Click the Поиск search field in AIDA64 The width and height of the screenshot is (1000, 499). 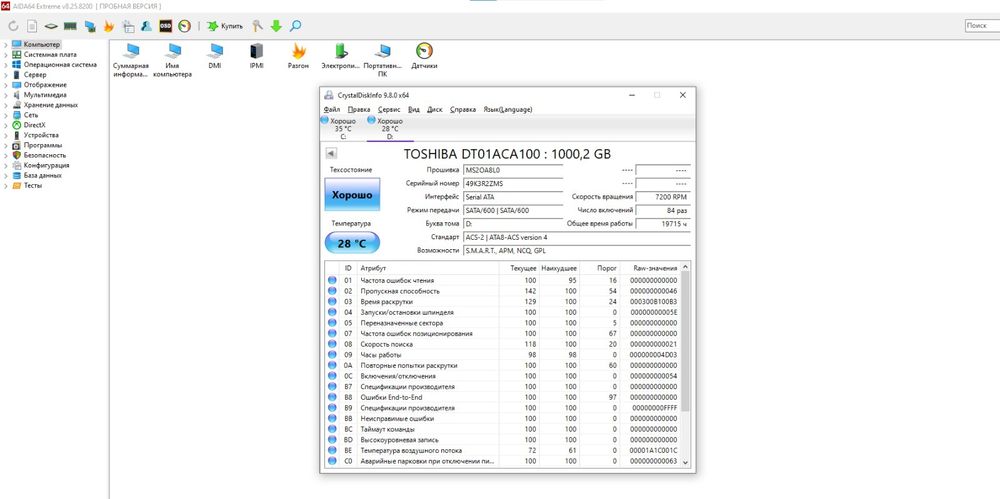pyautogui.click(x=982, y=26)
